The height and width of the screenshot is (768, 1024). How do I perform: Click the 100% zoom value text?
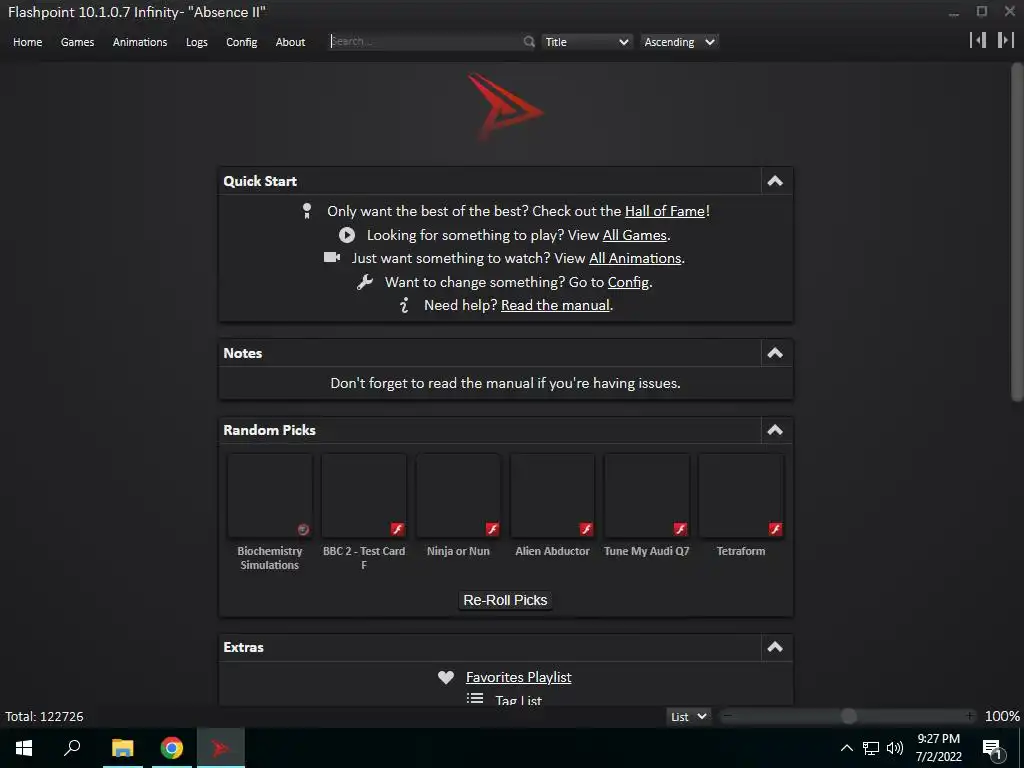[x=1002, y=716]
